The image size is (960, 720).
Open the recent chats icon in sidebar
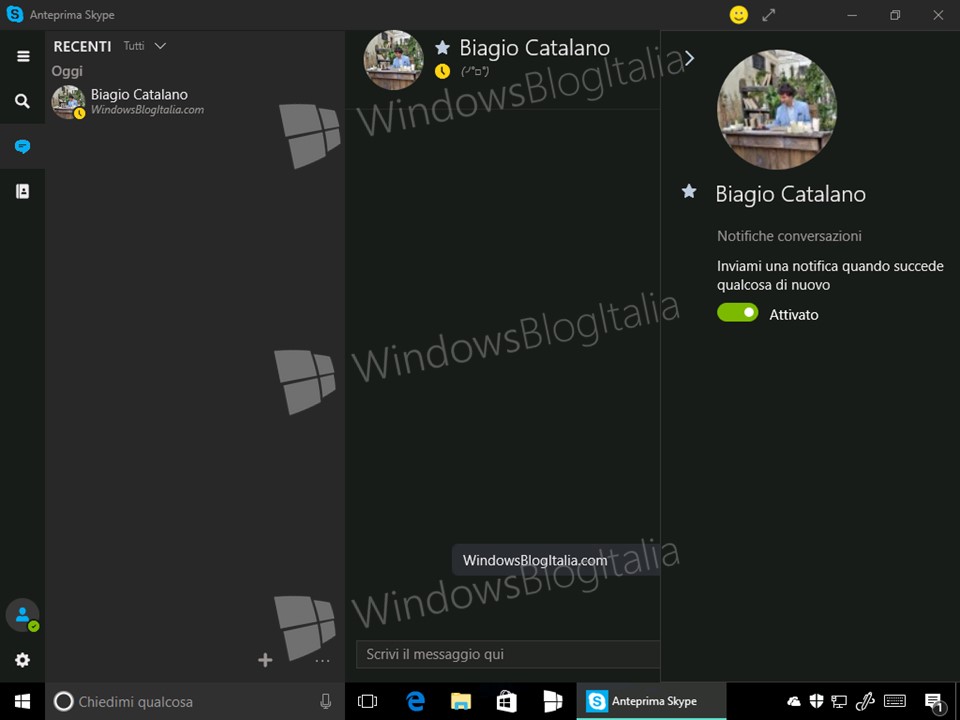coord(22,146)
